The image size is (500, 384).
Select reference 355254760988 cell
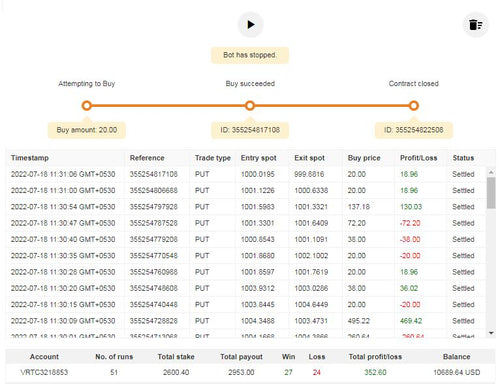click(x=154, y=272)
